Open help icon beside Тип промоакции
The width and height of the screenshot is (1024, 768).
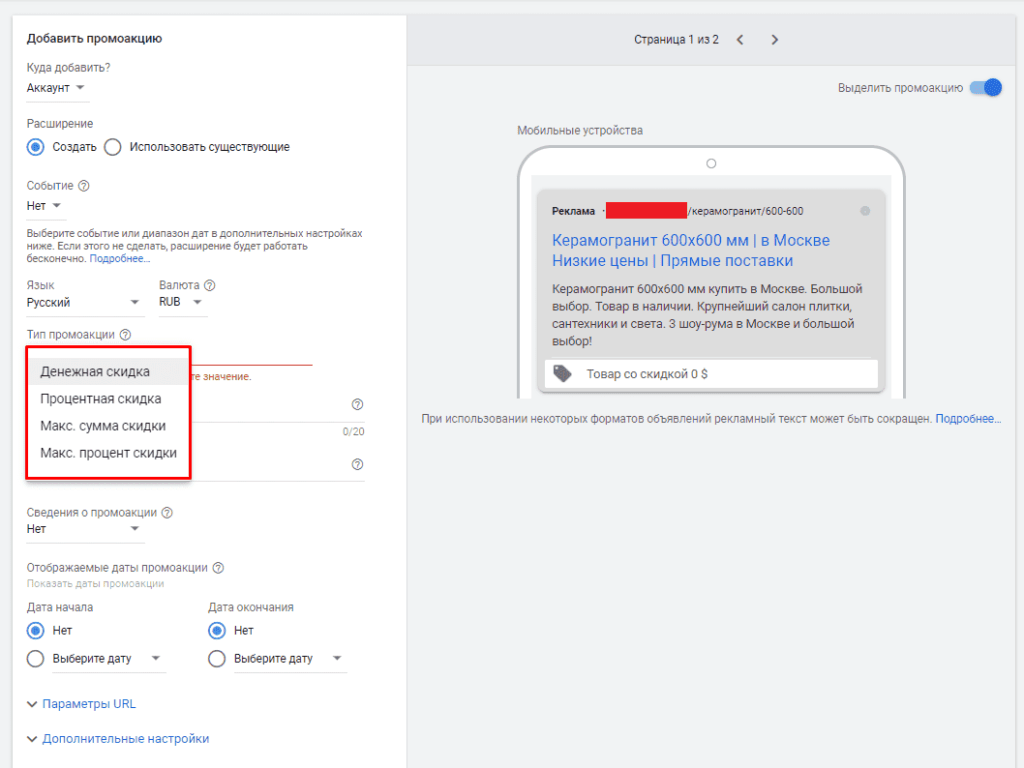click(125, 334)
